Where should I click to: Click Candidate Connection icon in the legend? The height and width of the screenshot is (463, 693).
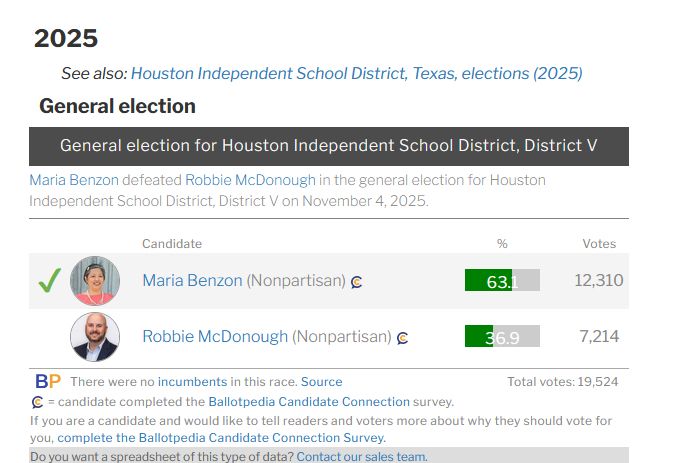point(37,402)
